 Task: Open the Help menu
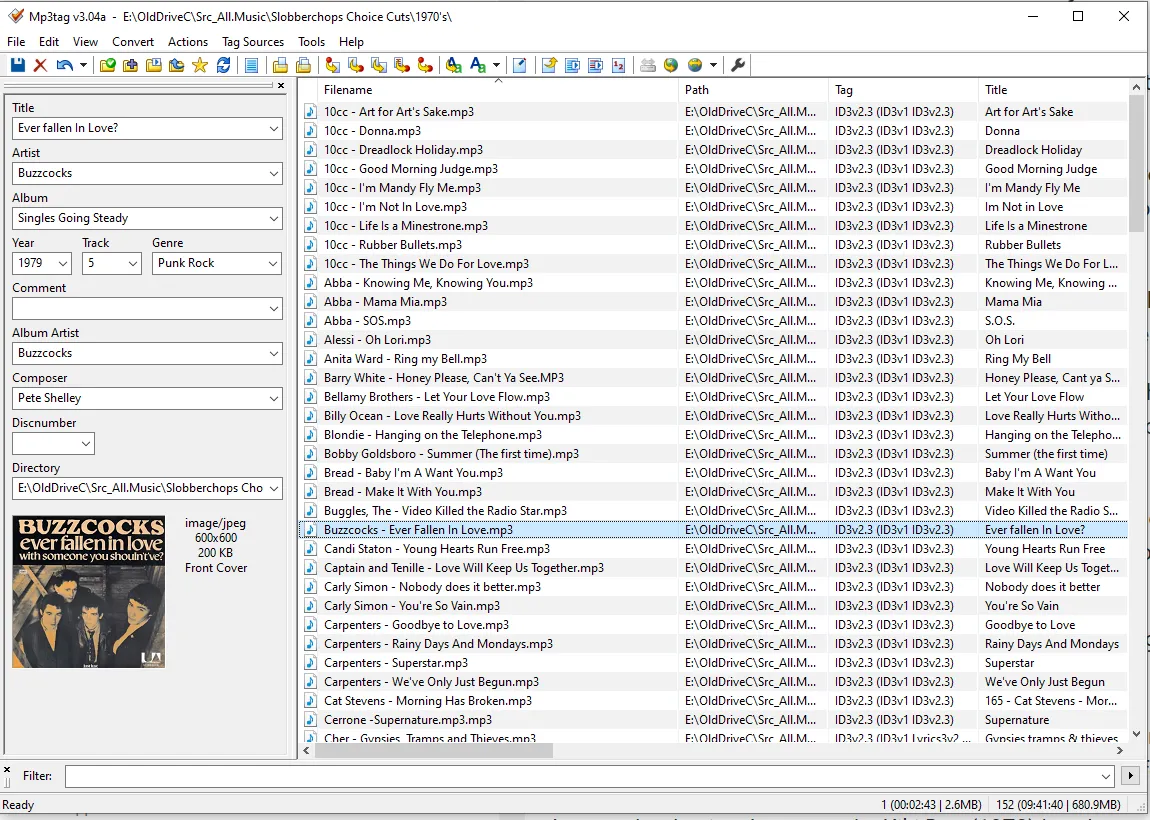(x=351, y=42)
